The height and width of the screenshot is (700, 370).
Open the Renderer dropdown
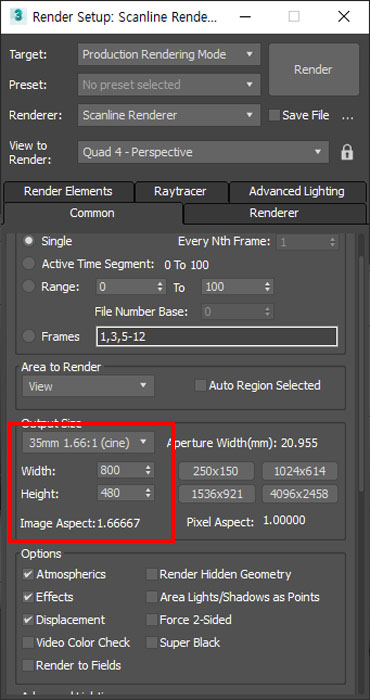pyautogui.click(x=169, y=115)
